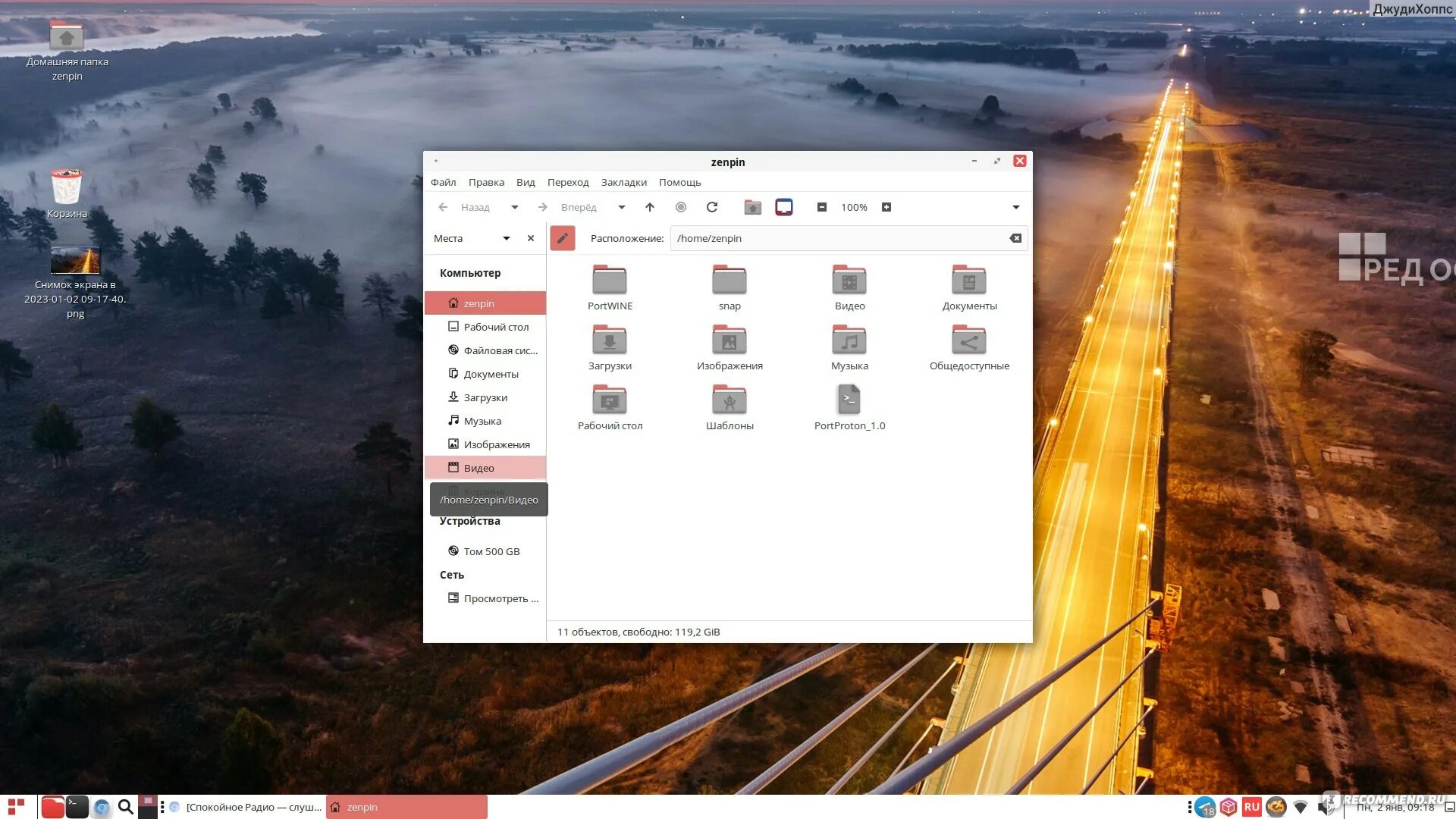The image size is (1456, 819).
Task: Click the RU keyboard layout indicator
Action: [x=1251, y=807]
